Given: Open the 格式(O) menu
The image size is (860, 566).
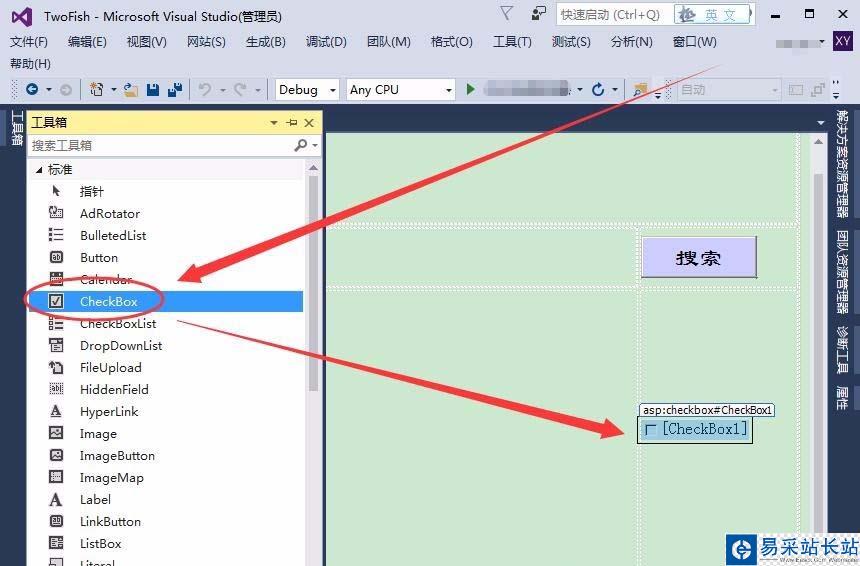Looking at the screenshot, I should point(451,42).
